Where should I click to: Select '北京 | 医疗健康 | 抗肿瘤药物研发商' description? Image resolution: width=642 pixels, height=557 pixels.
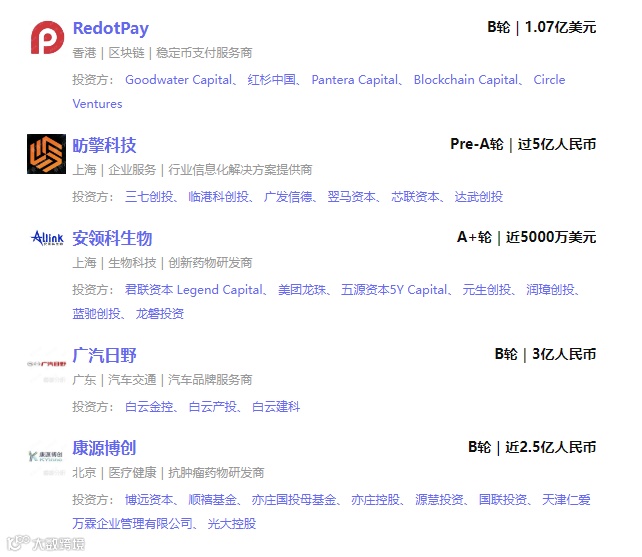click(x=168, y=473)
